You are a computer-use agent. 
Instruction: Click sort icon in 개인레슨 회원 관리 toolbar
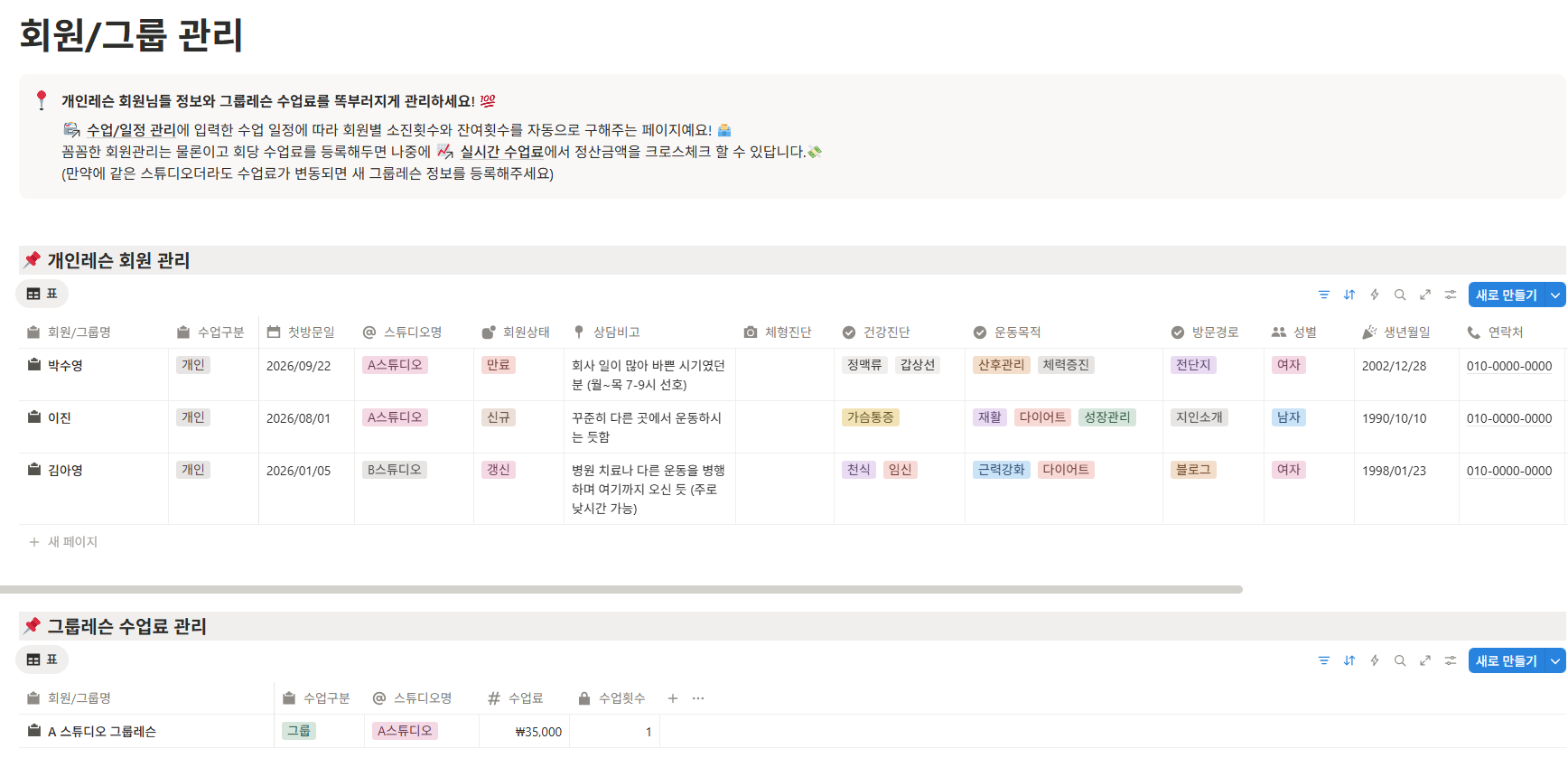[1349, 295]
